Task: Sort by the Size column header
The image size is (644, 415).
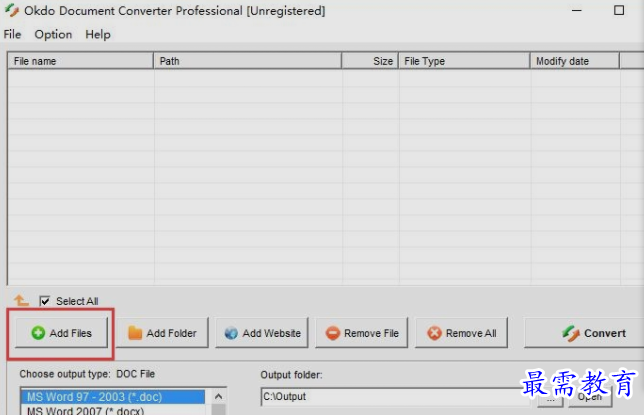Action: (370, 61)
